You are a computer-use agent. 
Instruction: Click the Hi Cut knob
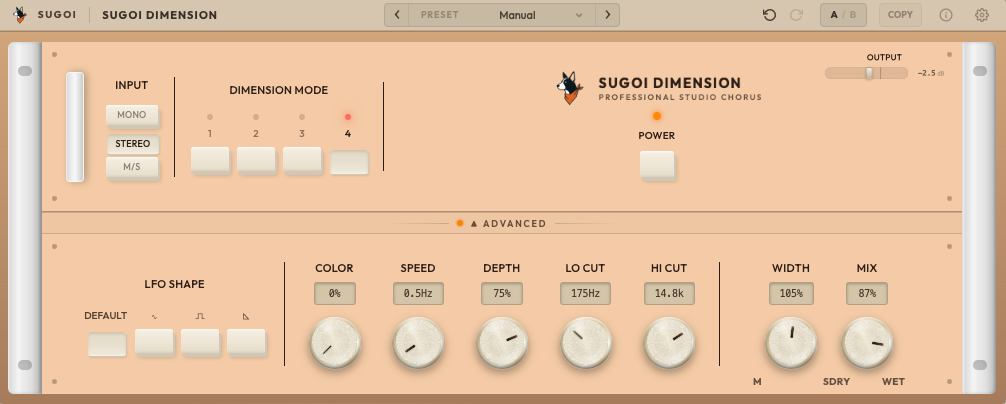(669, 342)
